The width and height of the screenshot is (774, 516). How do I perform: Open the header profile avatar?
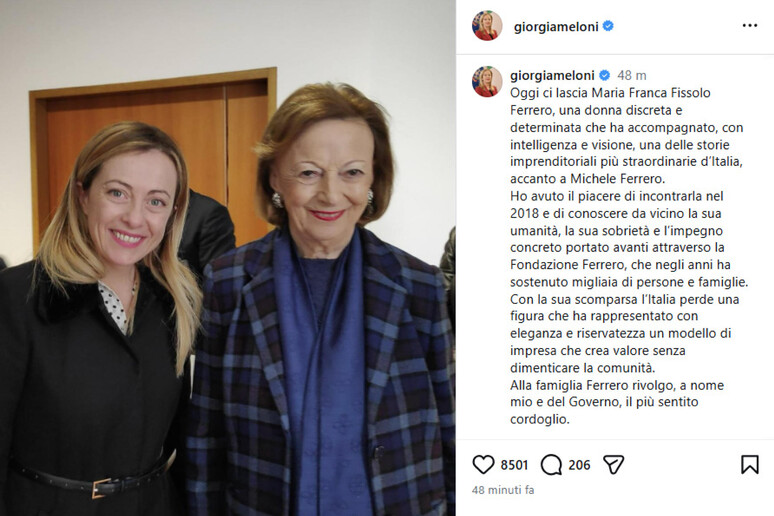(487, 26)
